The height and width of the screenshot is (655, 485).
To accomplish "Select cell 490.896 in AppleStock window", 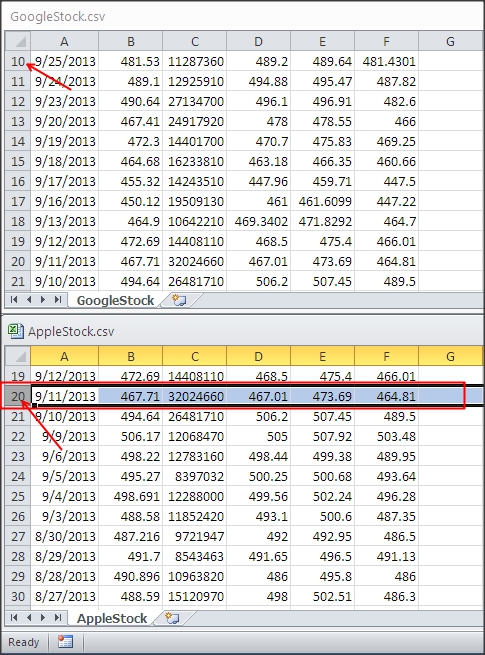I will click(x=131, y=576).
